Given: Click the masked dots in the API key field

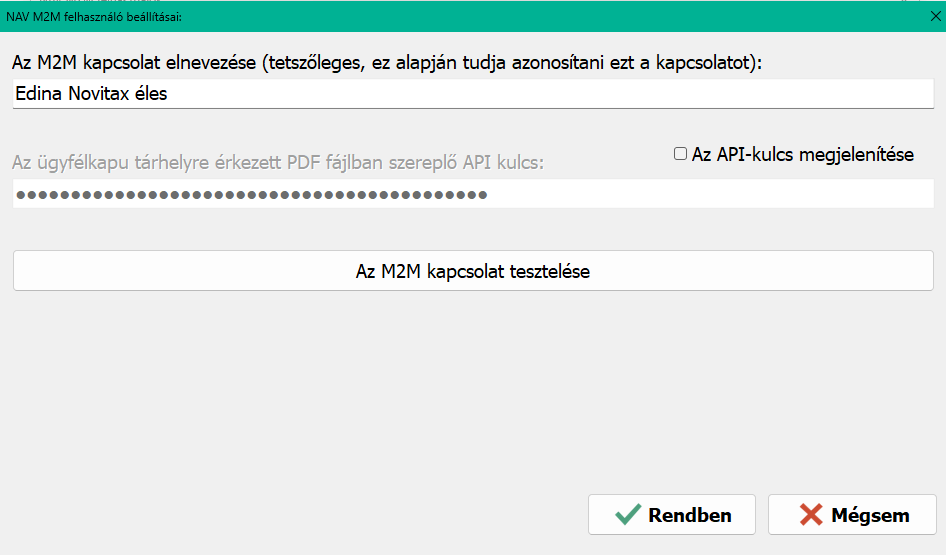Looking at the screenshot, I should (x=252, y=195).
